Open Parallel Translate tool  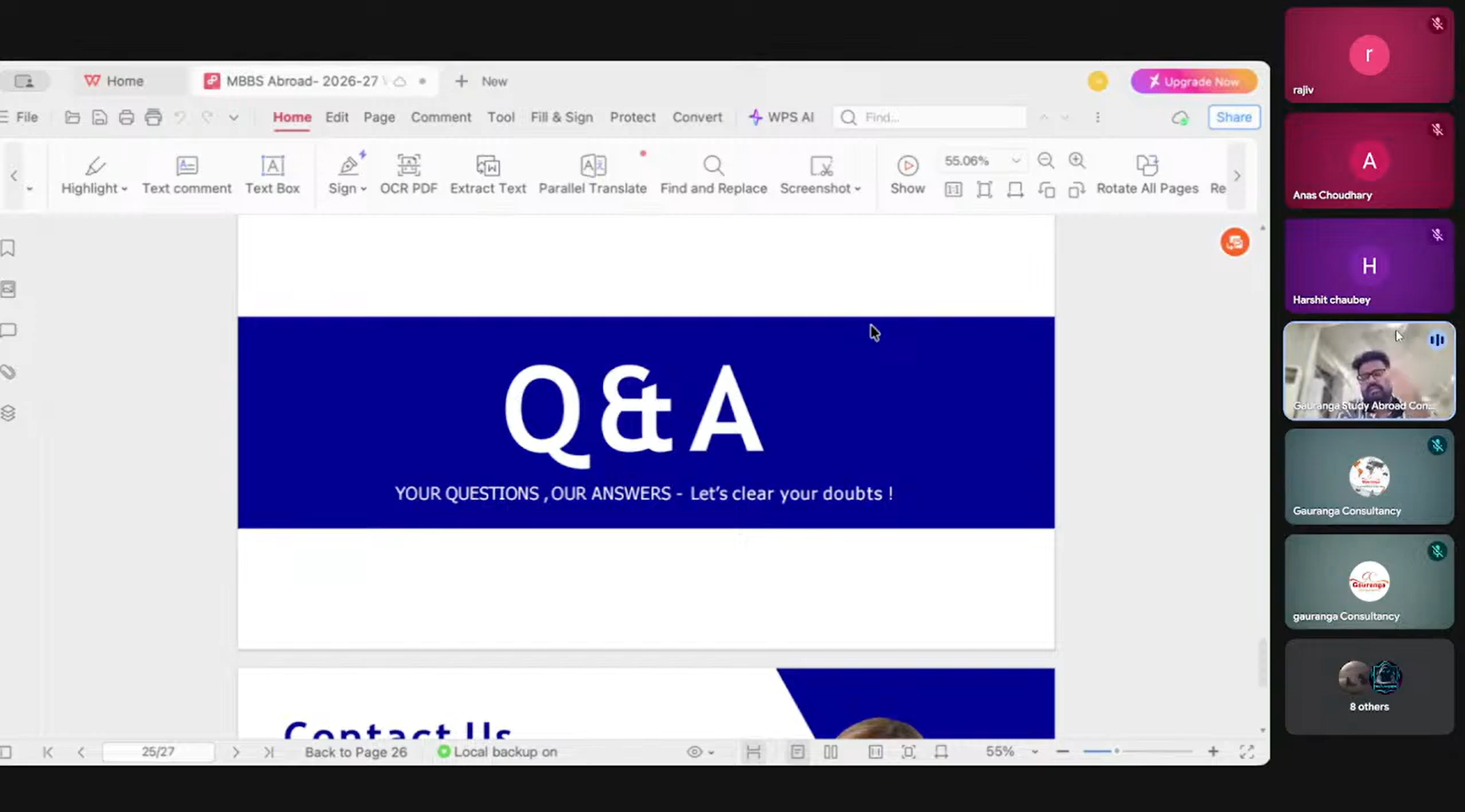(x=592, y=174)
